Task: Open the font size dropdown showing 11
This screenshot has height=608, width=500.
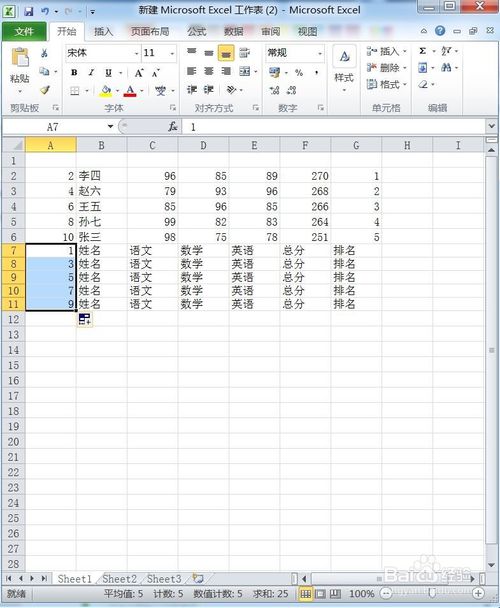Action: (172, 54)
